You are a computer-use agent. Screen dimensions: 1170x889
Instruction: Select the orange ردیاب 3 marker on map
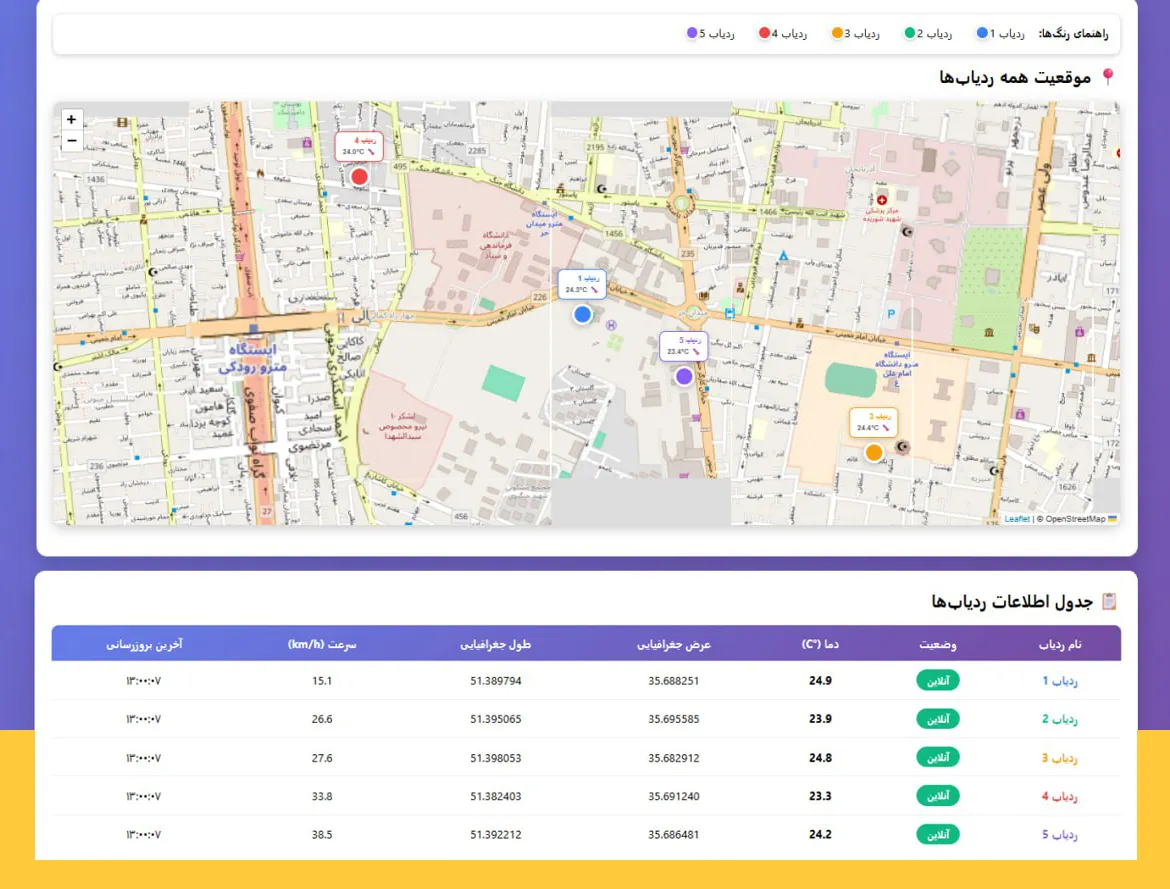click(874, 452)
